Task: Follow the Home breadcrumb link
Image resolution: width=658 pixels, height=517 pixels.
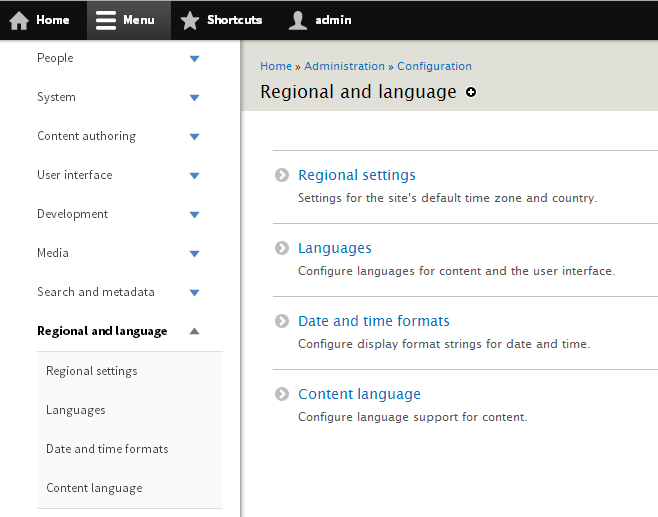Action: click(x=276, y=66)
